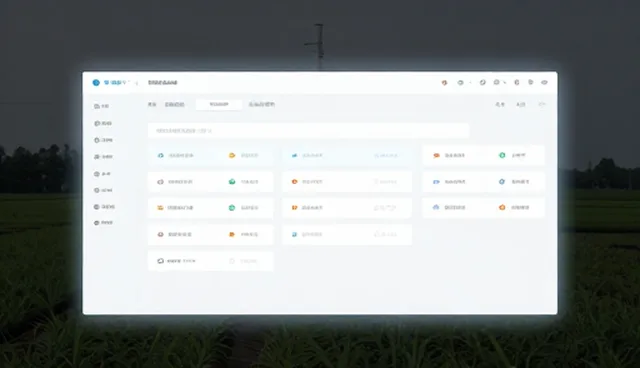Viewport: 640px width, 368px height.
Task: Open the bottom-most card with the cloud outline icon
Action: point(177,261)
